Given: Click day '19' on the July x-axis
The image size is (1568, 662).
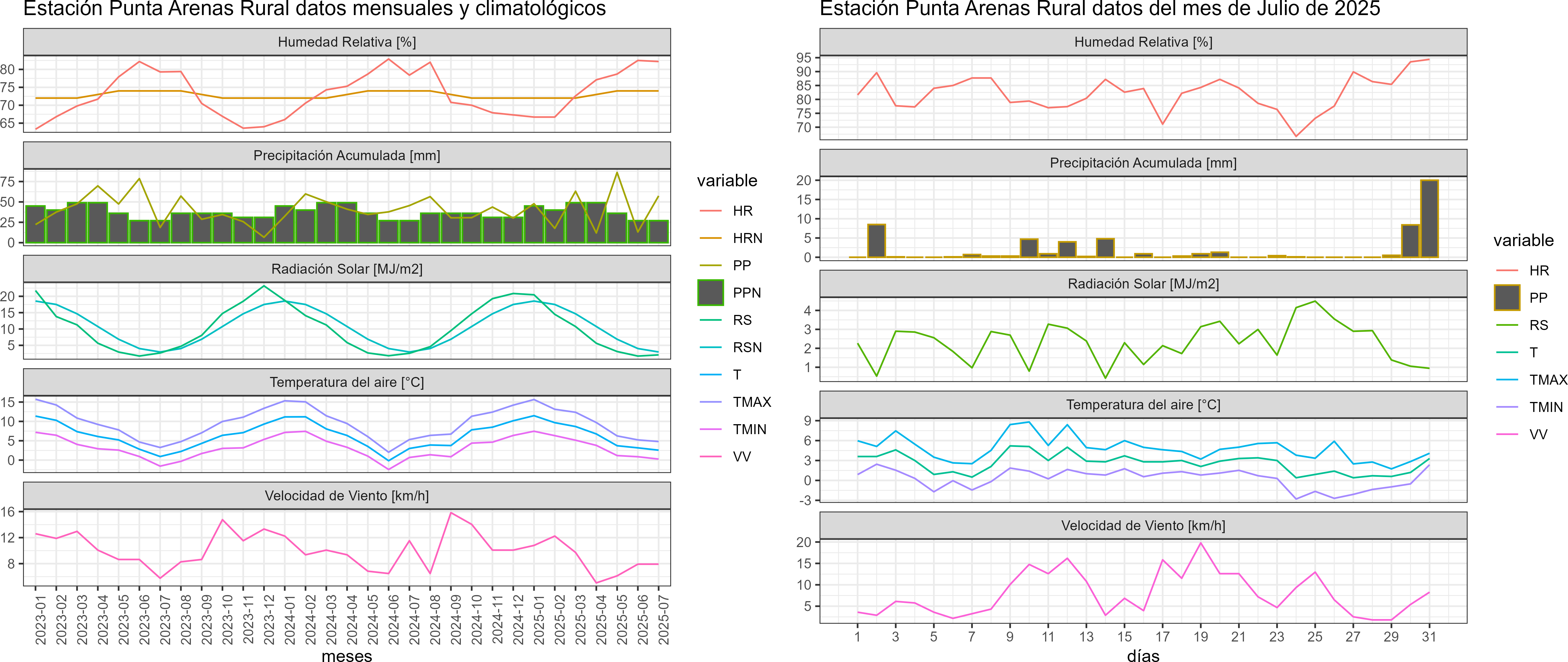Looking at the screenshot, I should point(1200,637).
